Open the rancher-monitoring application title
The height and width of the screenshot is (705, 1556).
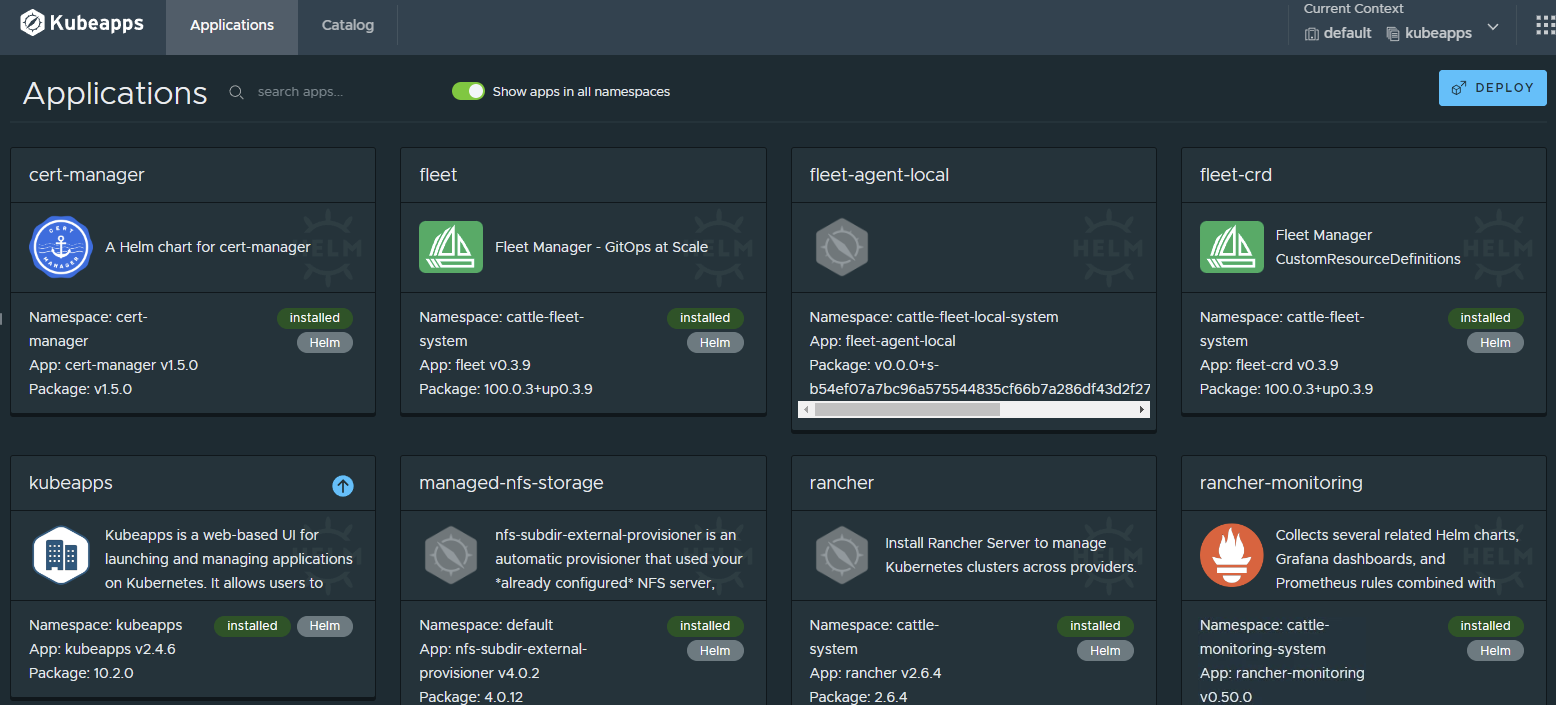pos(1281,483)
